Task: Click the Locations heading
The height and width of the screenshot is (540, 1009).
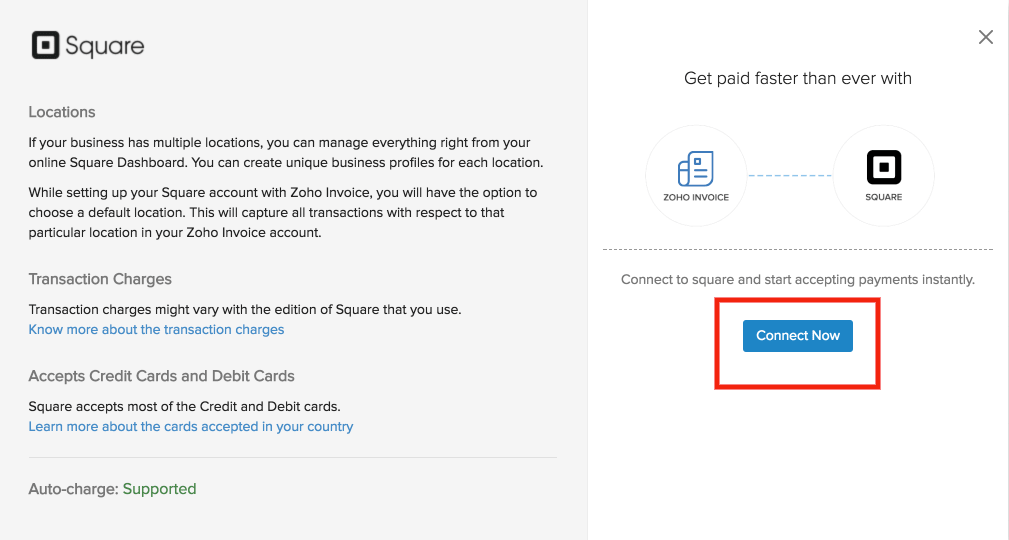Action: [x=62, y=112]
